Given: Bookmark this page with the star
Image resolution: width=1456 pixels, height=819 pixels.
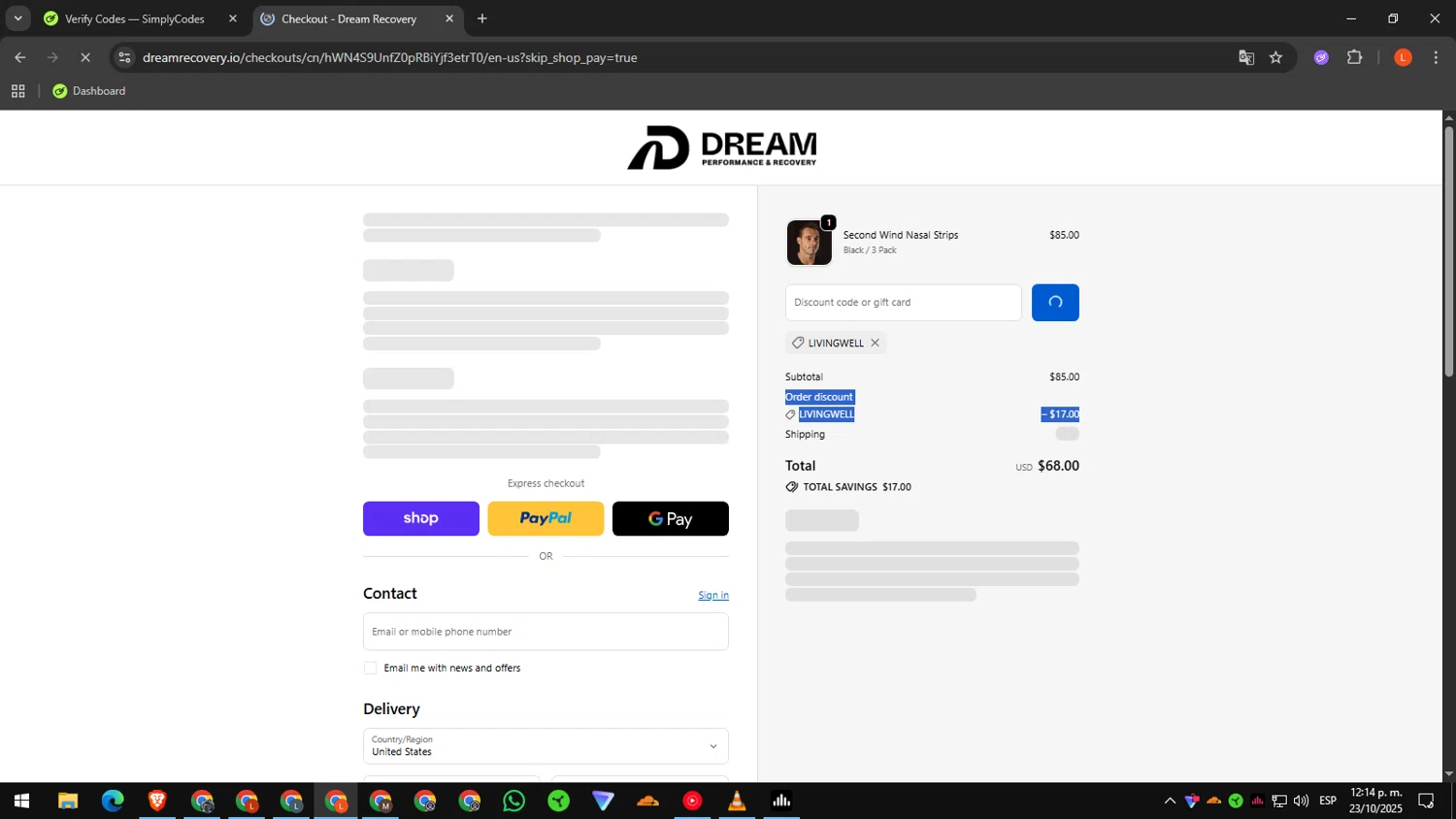Looking at the screenshot, I should pyautogui.click(x=1275, y=57).
